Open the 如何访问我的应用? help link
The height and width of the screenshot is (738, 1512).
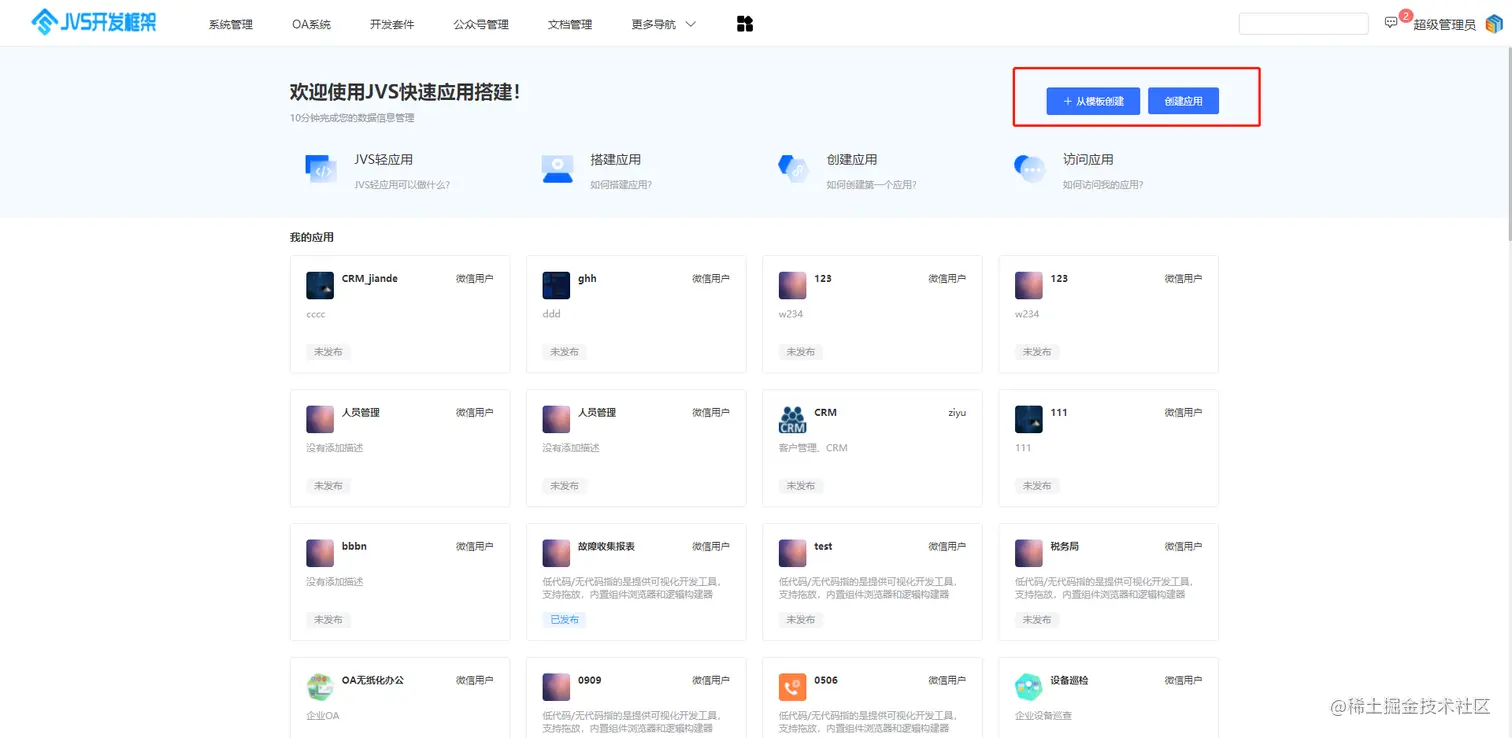tap(1103, 185)
